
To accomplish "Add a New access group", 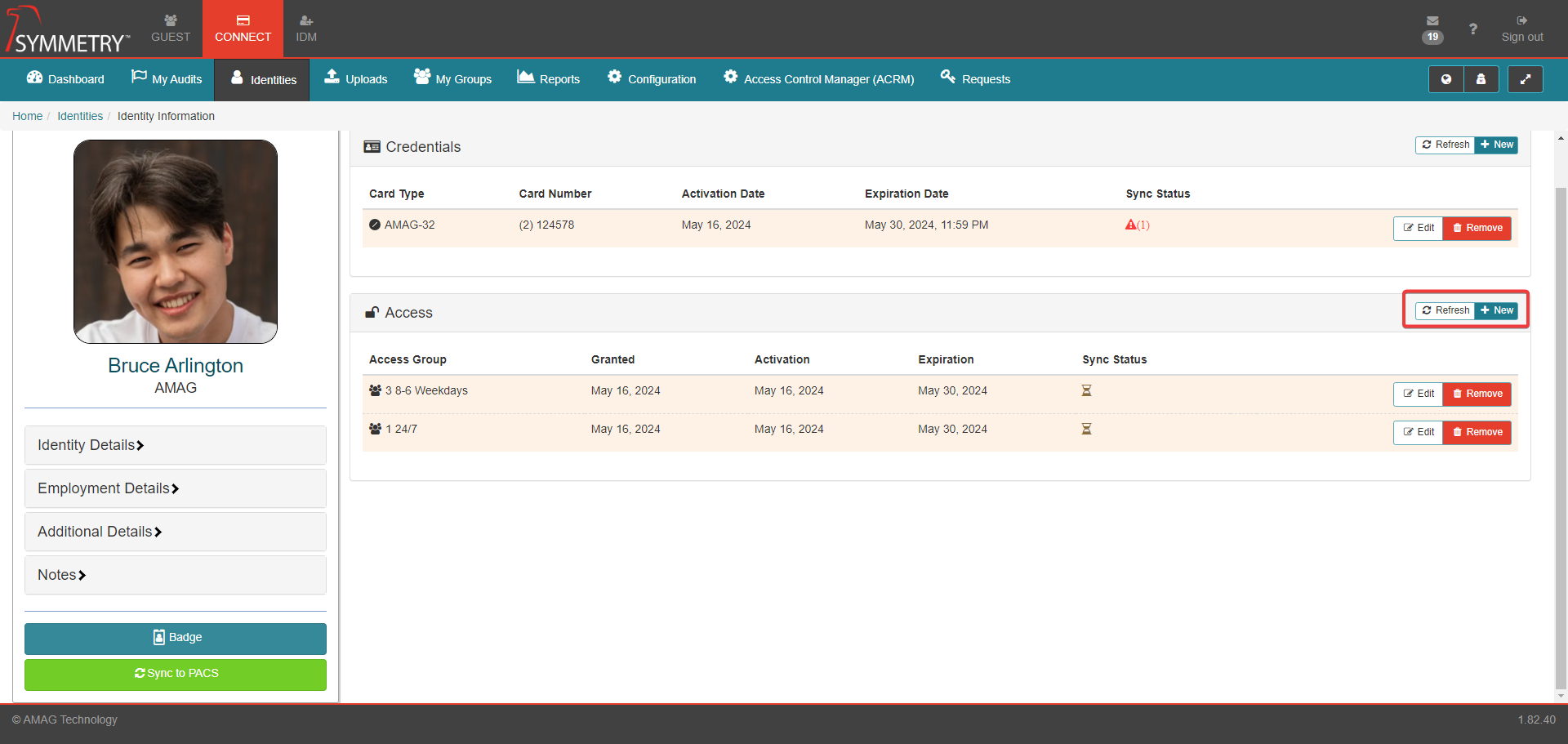I will click(1496, 310).
